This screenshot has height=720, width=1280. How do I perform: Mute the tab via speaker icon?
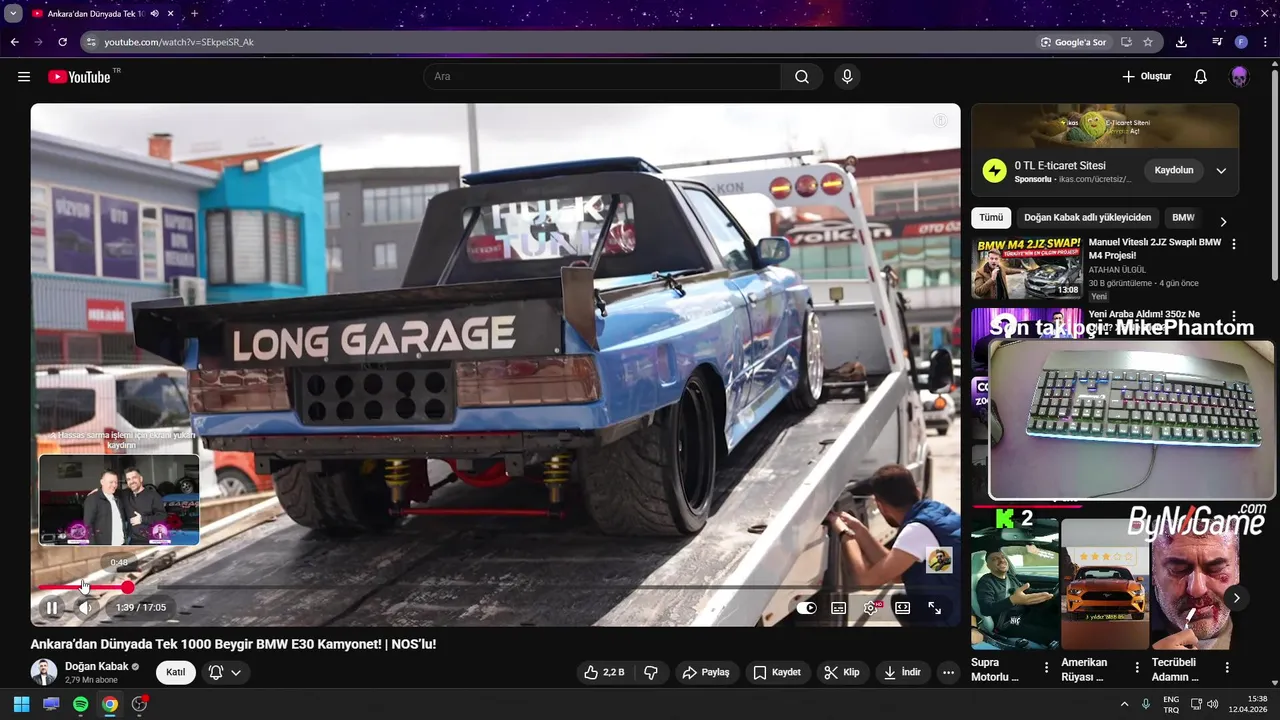(x=154, y=14)
